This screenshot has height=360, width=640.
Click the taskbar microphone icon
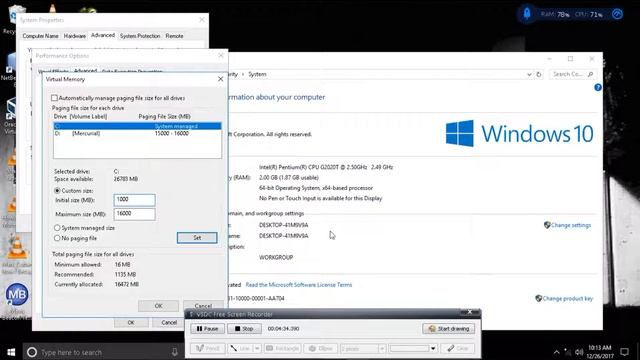(174, 352)
